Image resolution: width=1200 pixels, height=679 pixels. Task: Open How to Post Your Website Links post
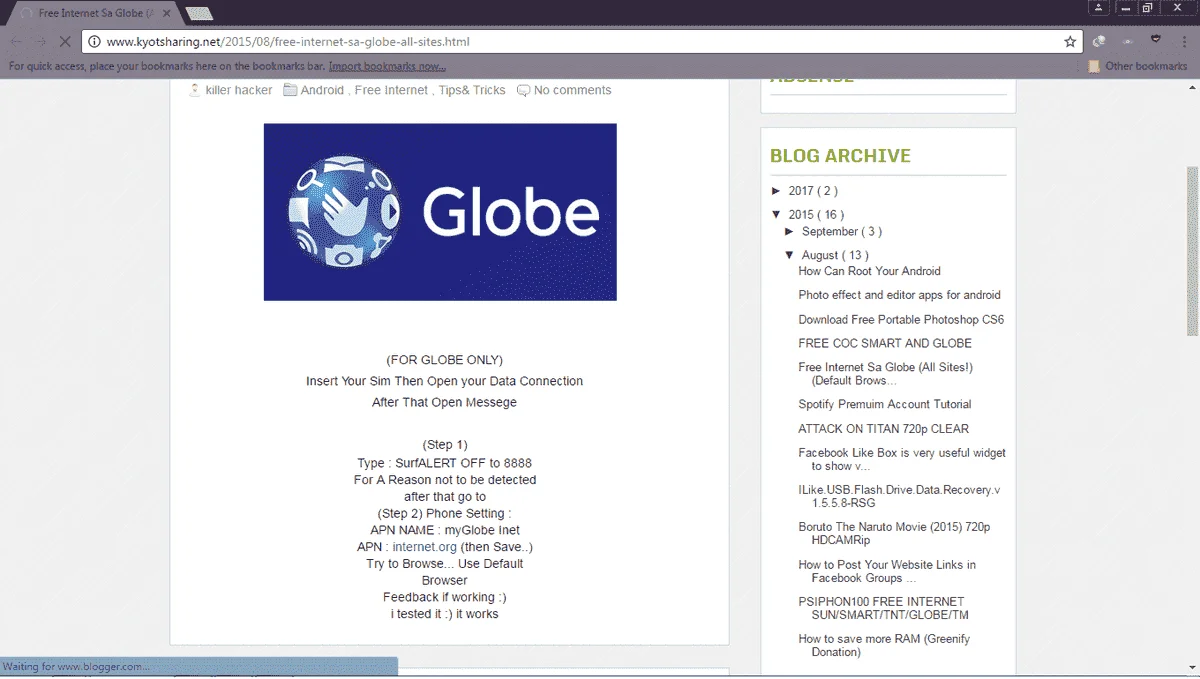[887, 571]
